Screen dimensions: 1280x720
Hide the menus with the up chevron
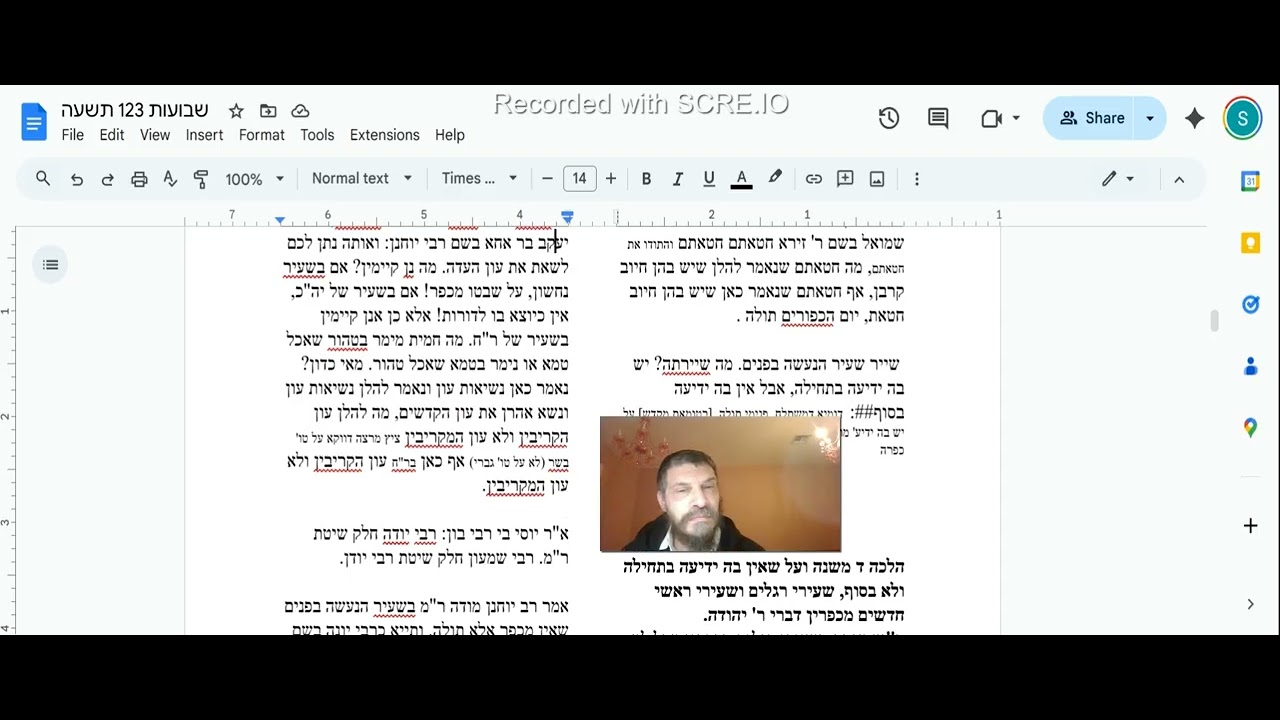pyautogui.click(x=1179, y=179)
